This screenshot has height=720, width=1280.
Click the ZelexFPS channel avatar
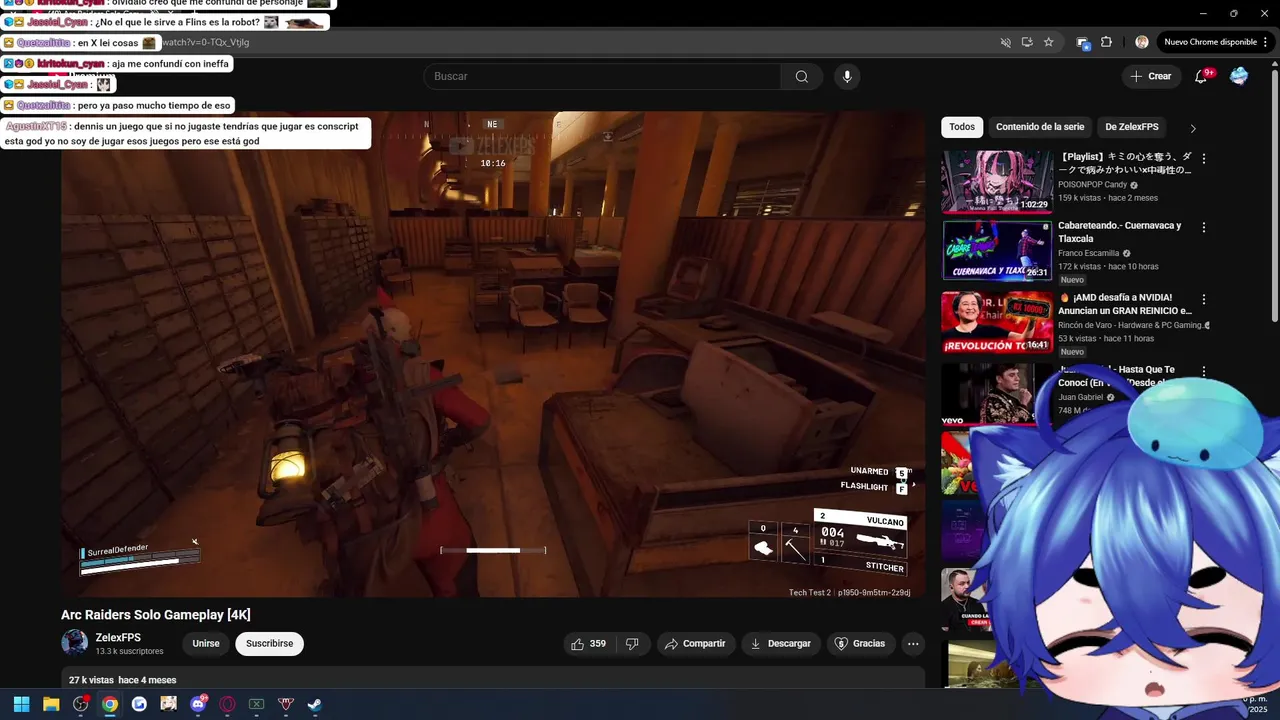point(75,643)
